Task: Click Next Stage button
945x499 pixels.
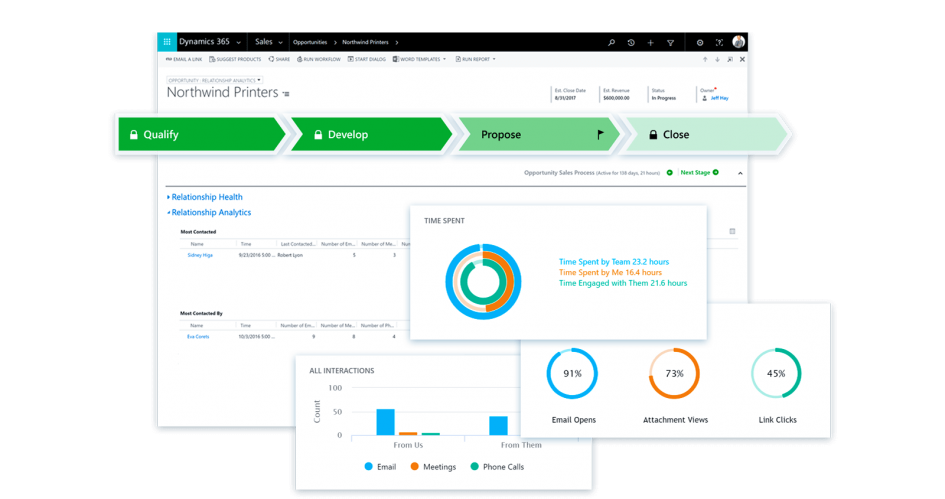Action: click(x=699, y=173)
